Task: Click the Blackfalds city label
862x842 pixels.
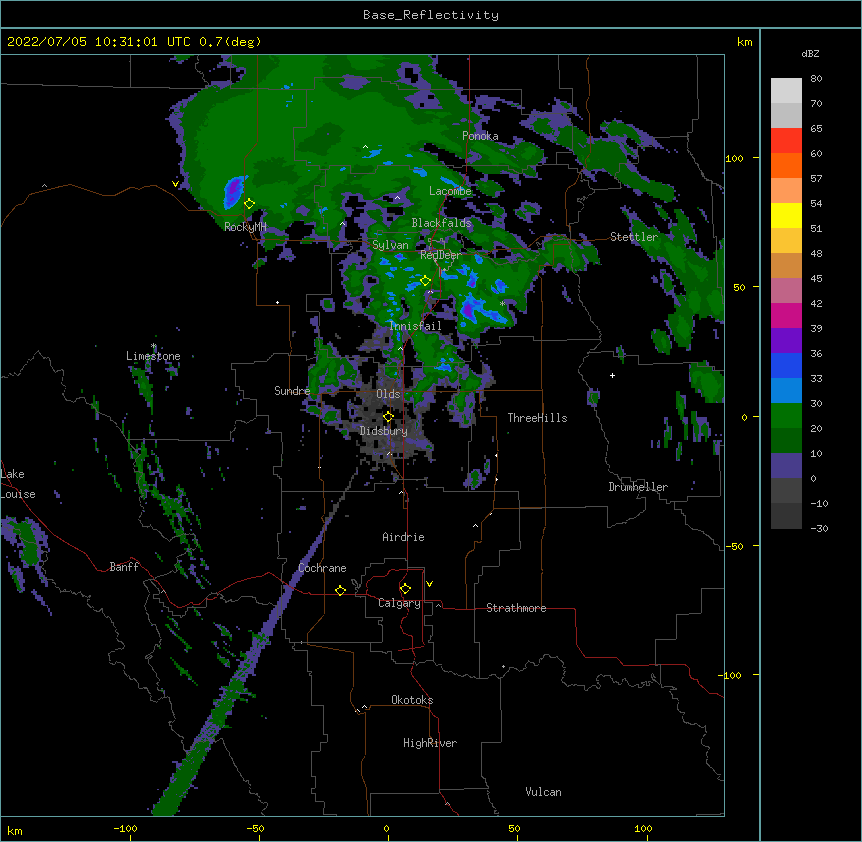Action: coord(441,223)
